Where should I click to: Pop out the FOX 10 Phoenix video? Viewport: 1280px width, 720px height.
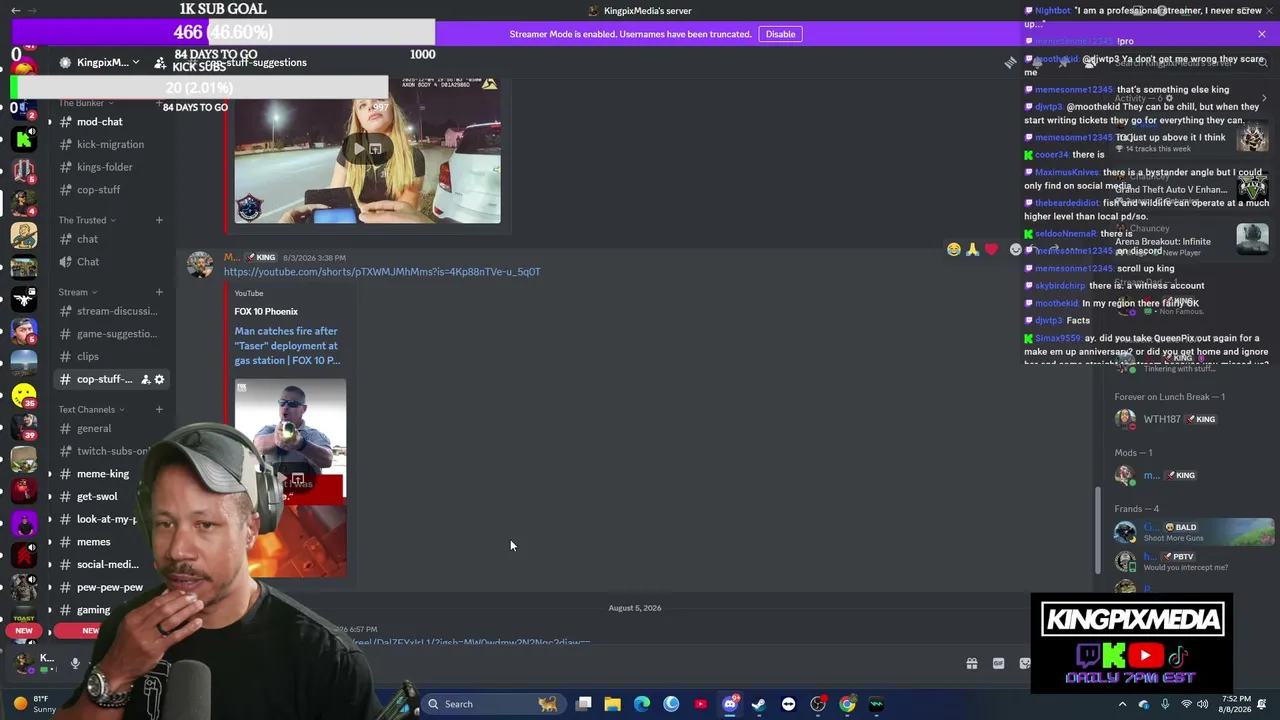(x=297, y=479)
